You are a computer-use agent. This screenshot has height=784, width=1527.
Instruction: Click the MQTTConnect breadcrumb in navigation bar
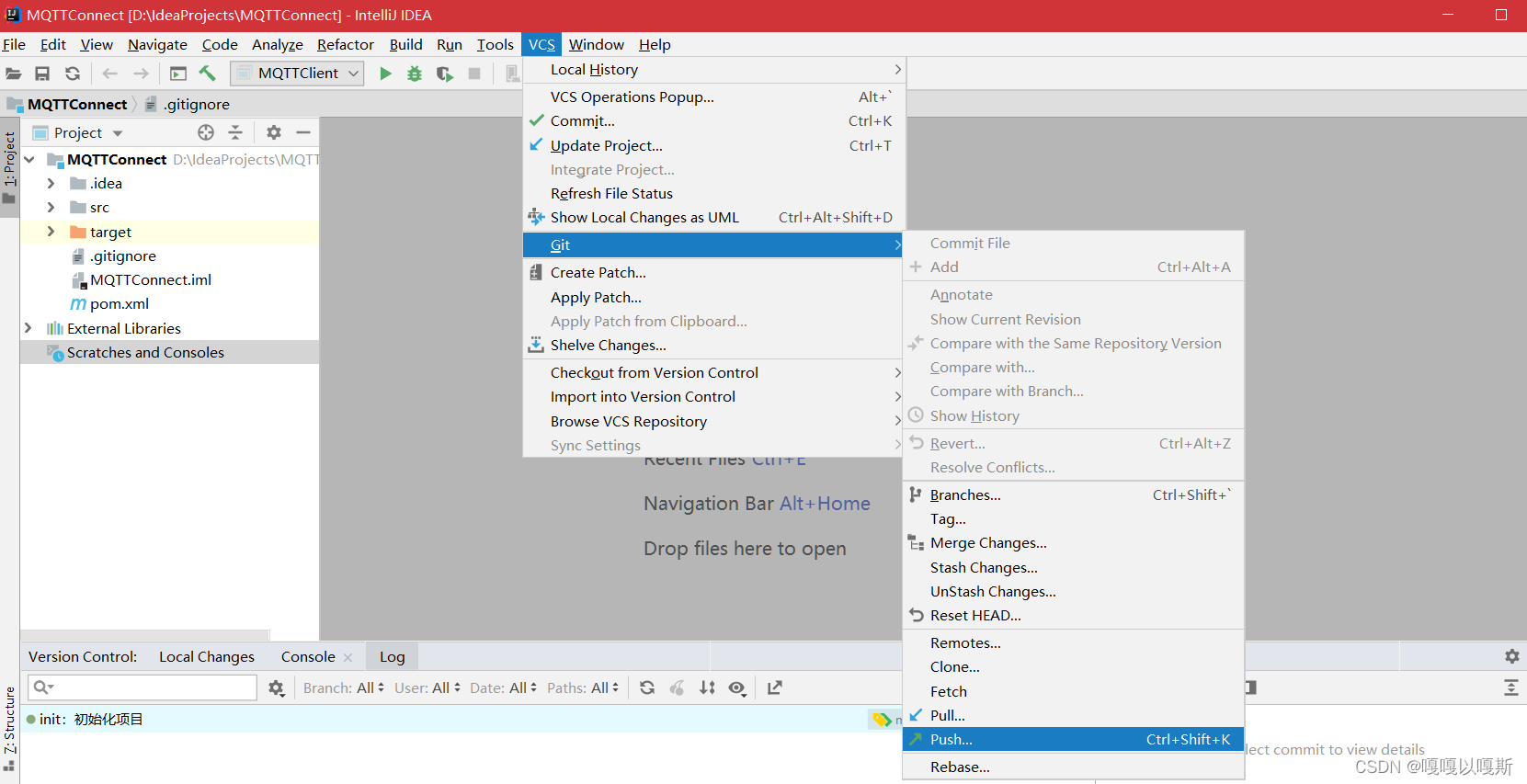(x=77, y=104)
